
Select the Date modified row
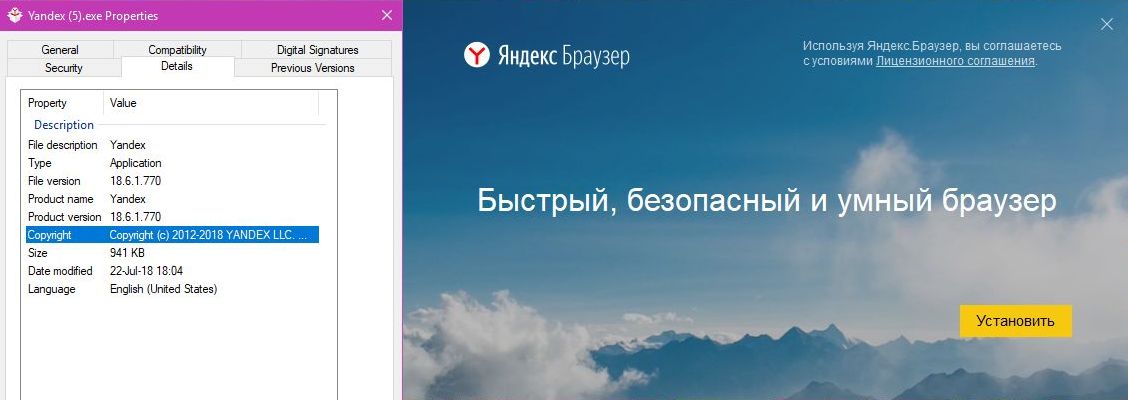(172, 271)
